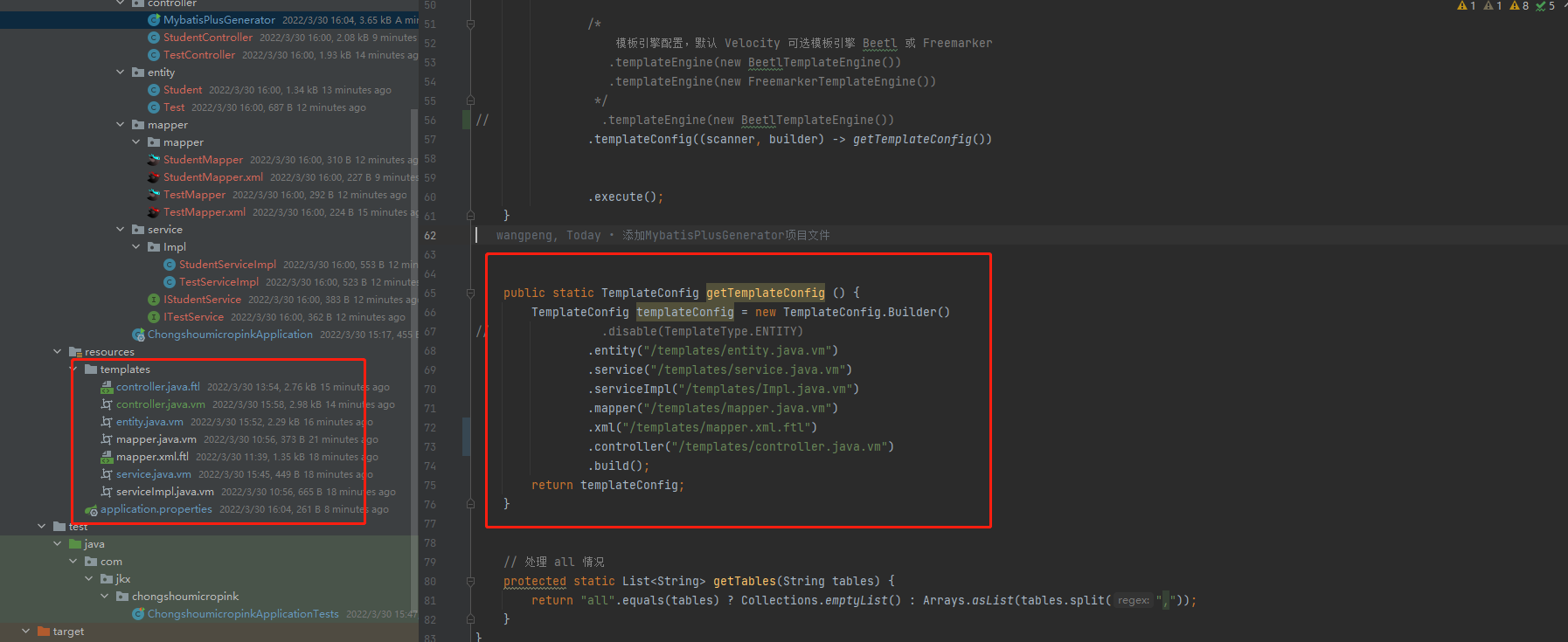Viewport: 1568px width, 642px height.
Task: Collapse the jkx package chevron
Action: coord(89,578)
